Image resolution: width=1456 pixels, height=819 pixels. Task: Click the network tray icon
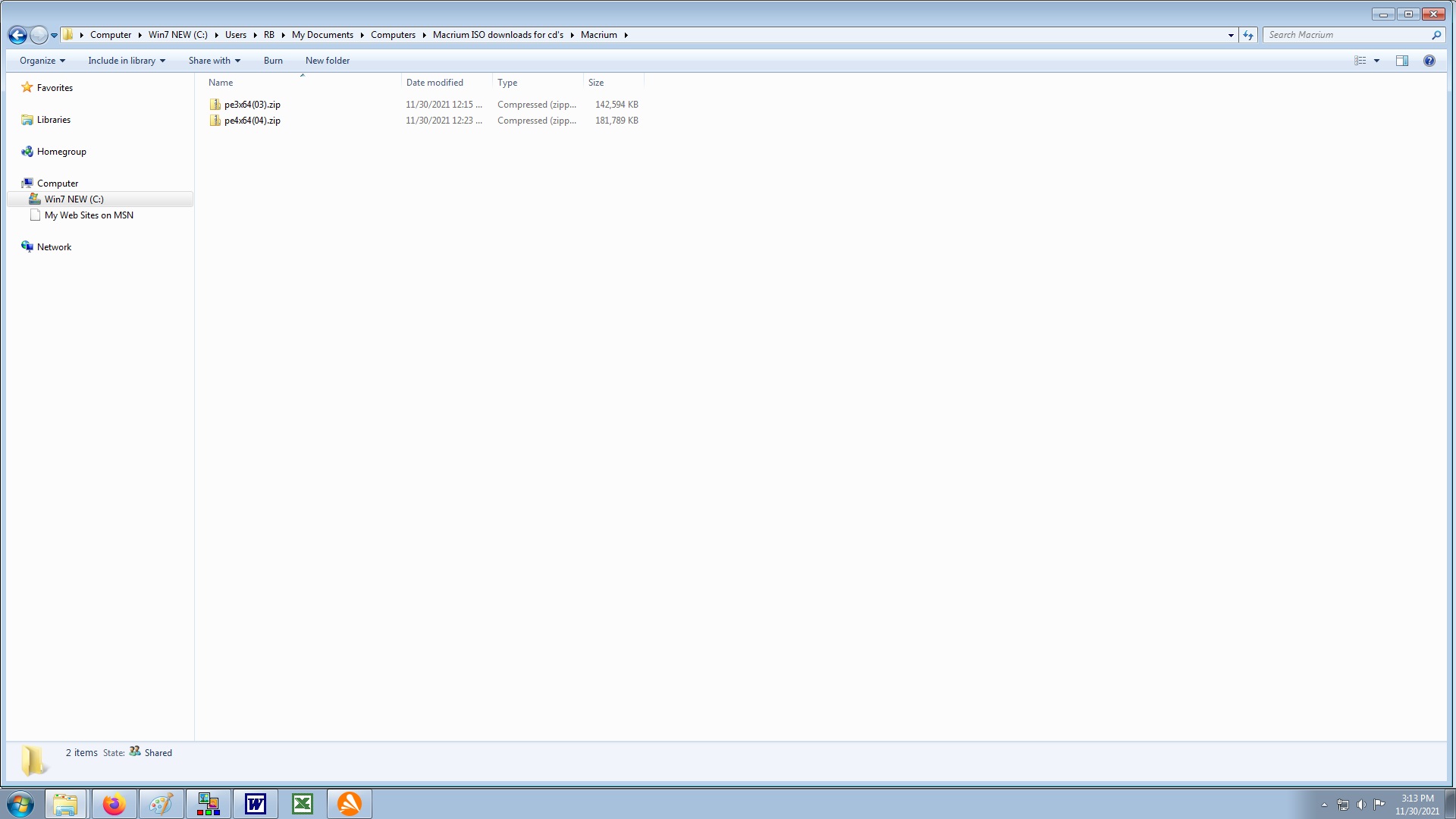click(x=1343, y=805)
